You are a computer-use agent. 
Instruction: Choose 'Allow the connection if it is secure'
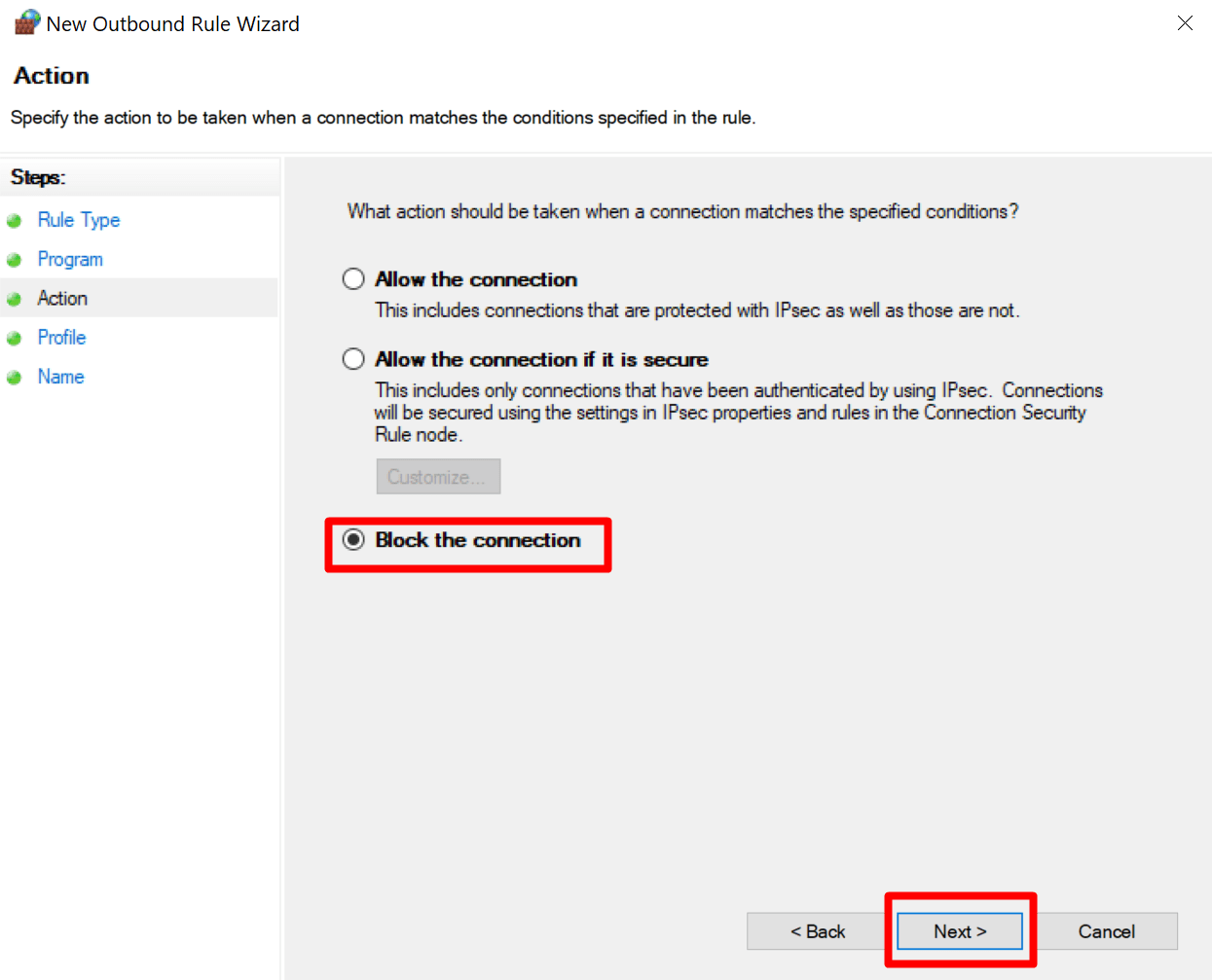[353, 359]
